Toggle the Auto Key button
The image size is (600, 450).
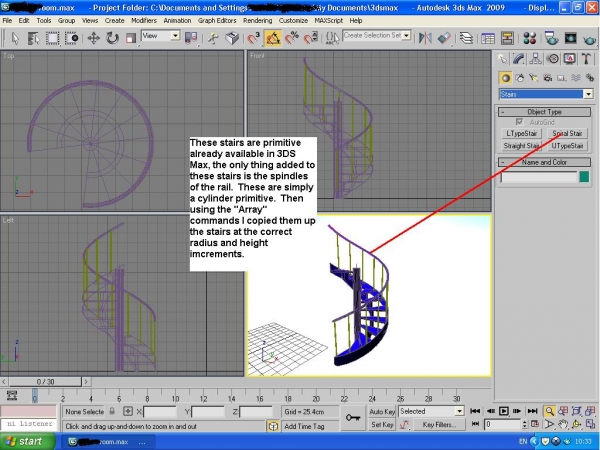tap(382, 412)
